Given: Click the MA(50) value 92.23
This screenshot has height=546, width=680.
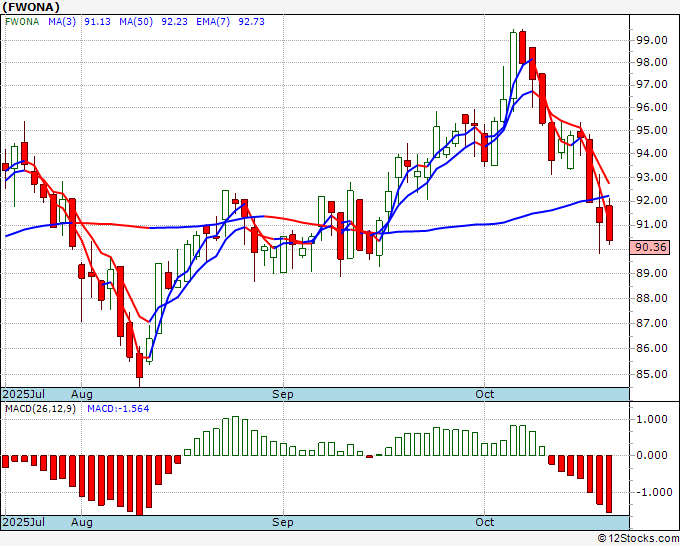Looking at the screenshot, I should [174, 22].
